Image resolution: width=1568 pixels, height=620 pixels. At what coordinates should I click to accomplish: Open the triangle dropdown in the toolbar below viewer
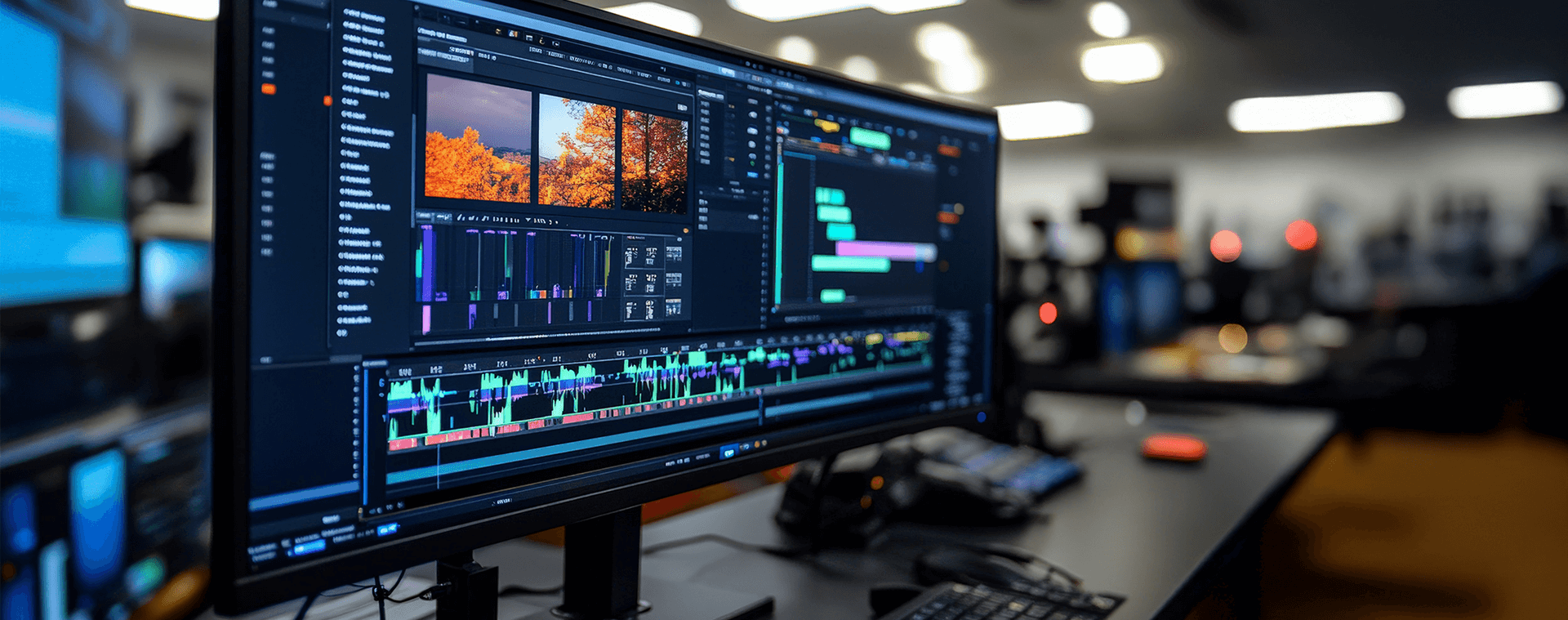tap(528, 221)
